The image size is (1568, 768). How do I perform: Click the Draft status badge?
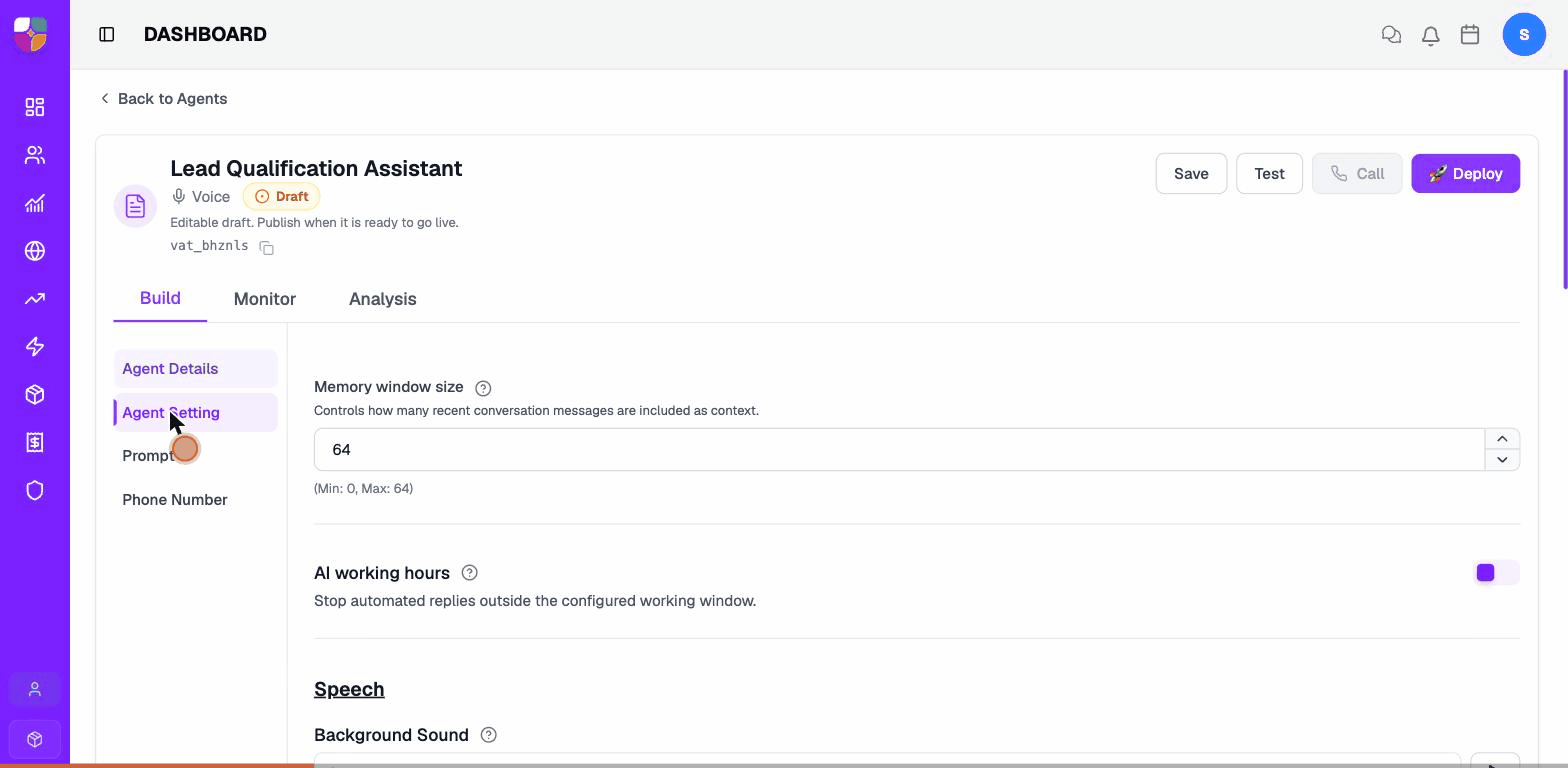281,197
